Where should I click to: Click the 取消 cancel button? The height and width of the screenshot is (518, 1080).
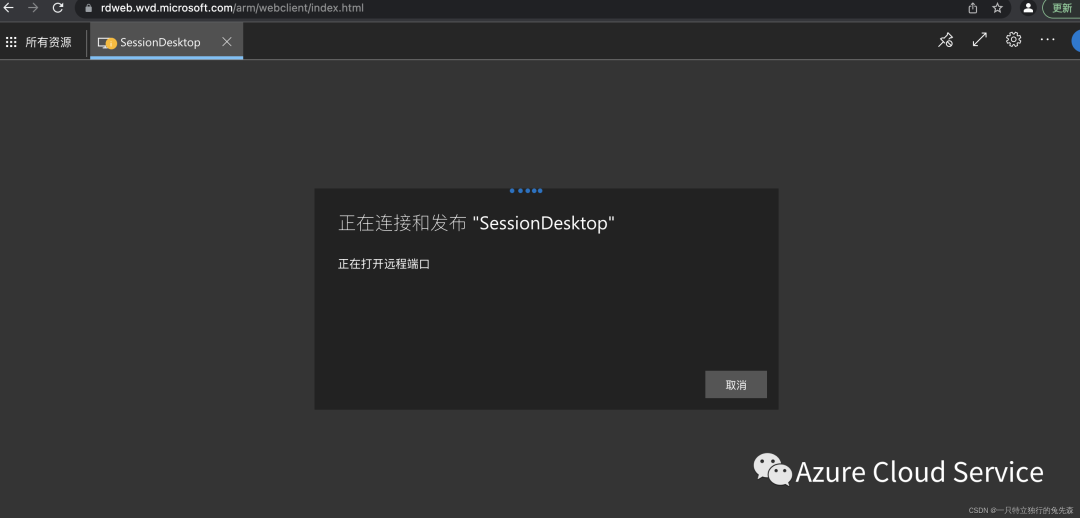[x=736, y=385]
